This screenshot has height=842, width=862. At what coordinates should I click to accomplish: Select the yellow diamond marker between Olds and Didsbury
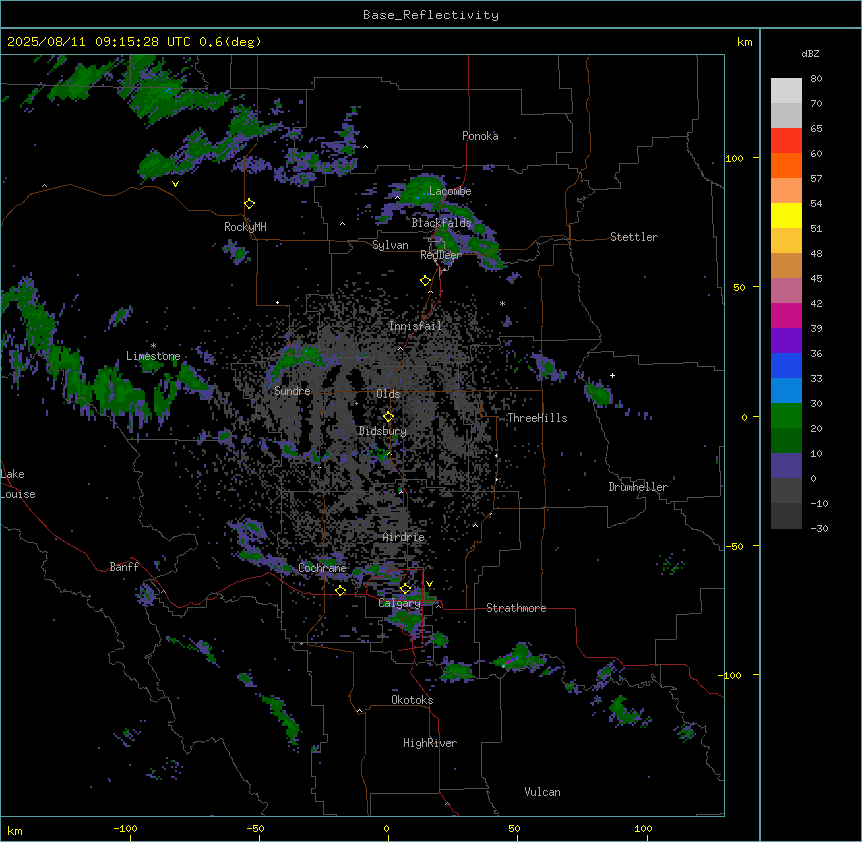[389, 416]
